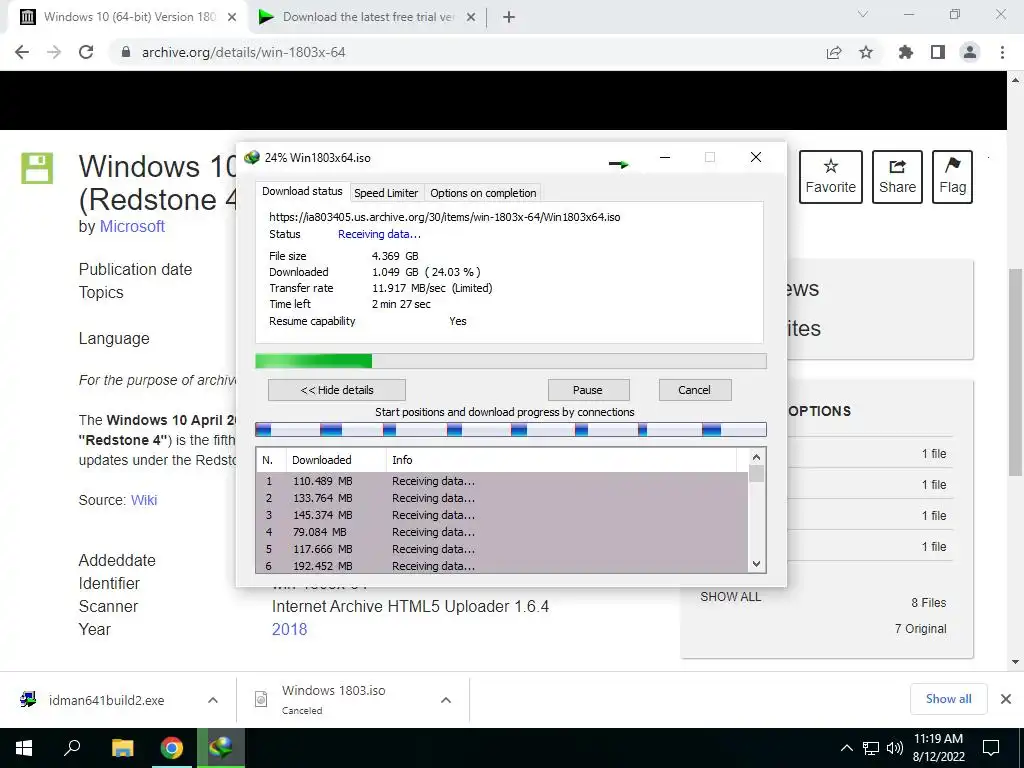
Task: Click the Info column header
Action: point(561,460)
